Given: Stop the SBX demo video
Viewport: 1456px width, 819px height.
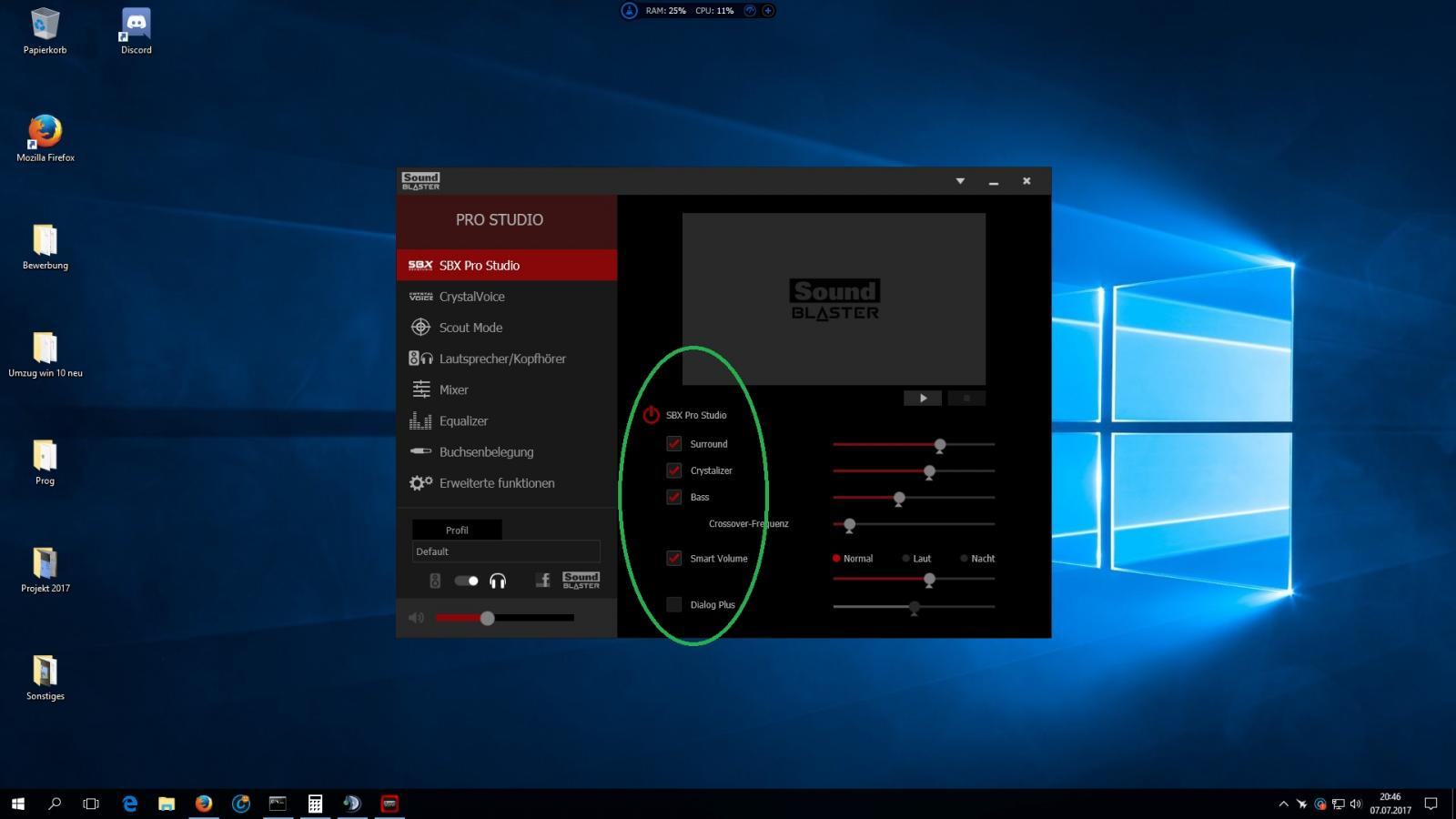Looking at the screenshot, I should (966, 398).
